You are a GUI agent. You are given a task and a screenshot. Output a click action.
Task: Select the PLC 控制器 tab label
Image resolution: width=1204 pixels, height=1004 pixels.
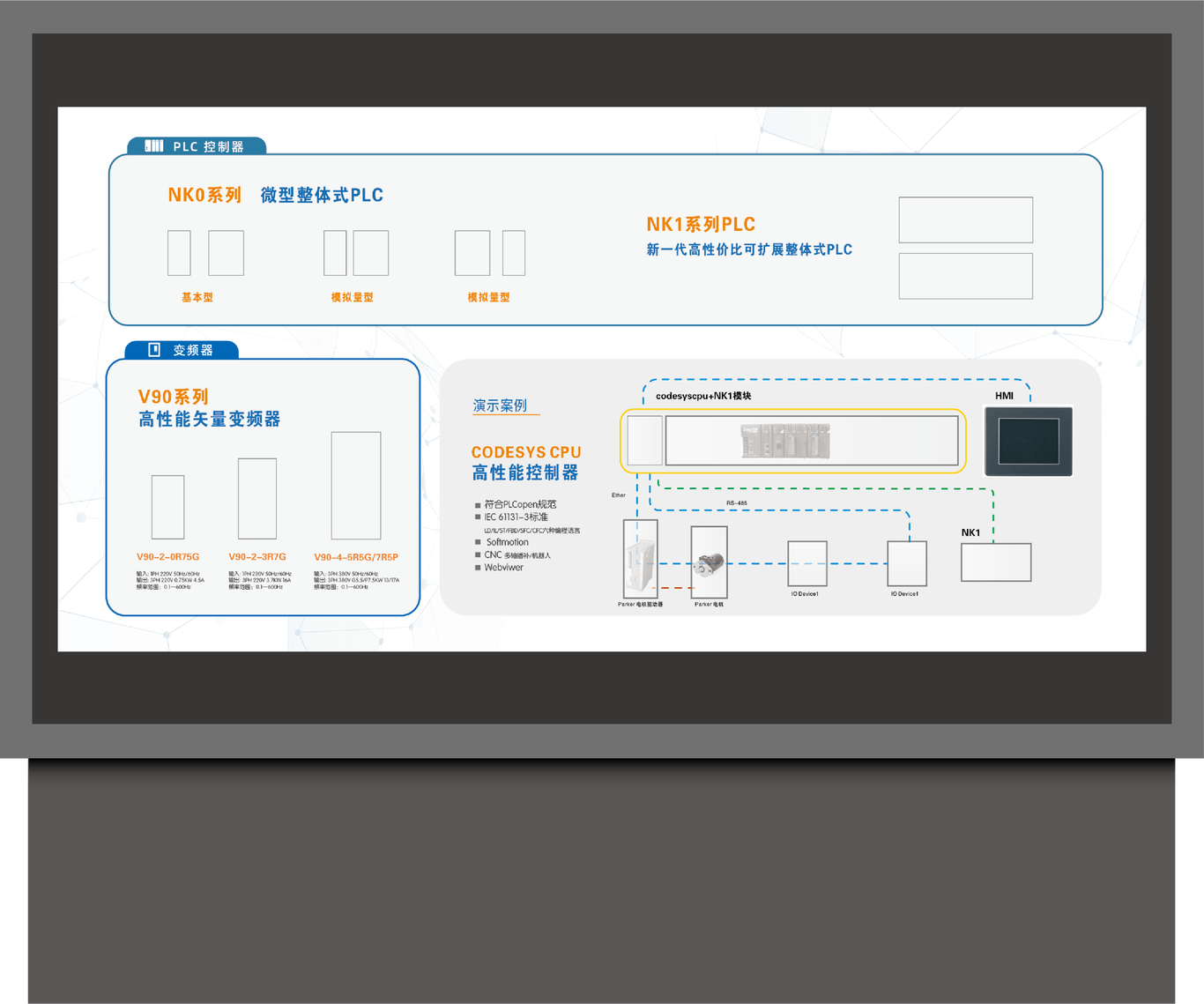pos(208,146)
